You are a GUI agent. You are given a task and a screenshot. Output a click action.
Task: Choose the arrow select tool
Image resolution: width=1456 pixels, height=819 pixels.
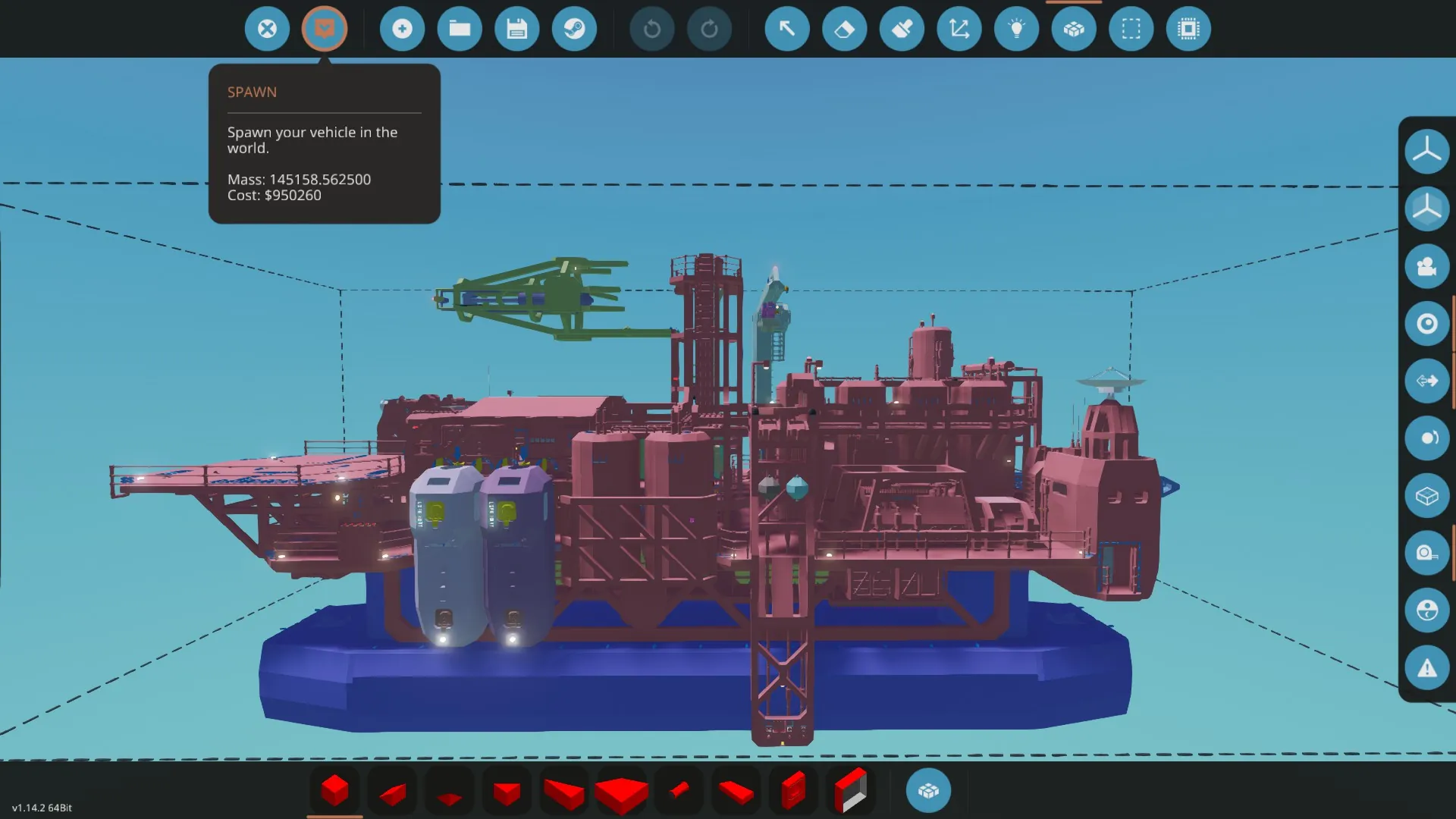click(786, 29)
